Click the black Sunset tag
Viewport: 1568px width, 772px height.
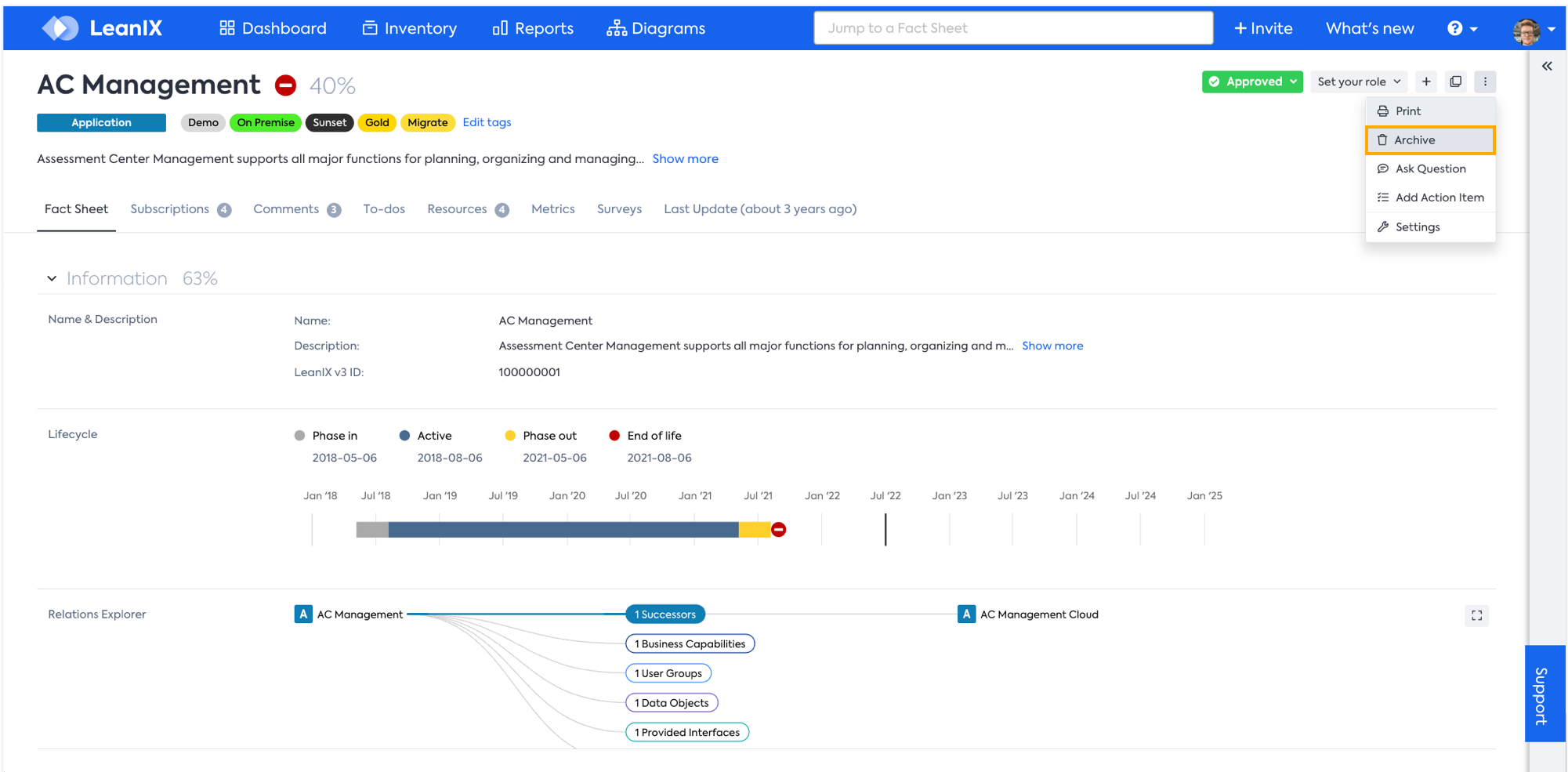[x=329, y=123]
